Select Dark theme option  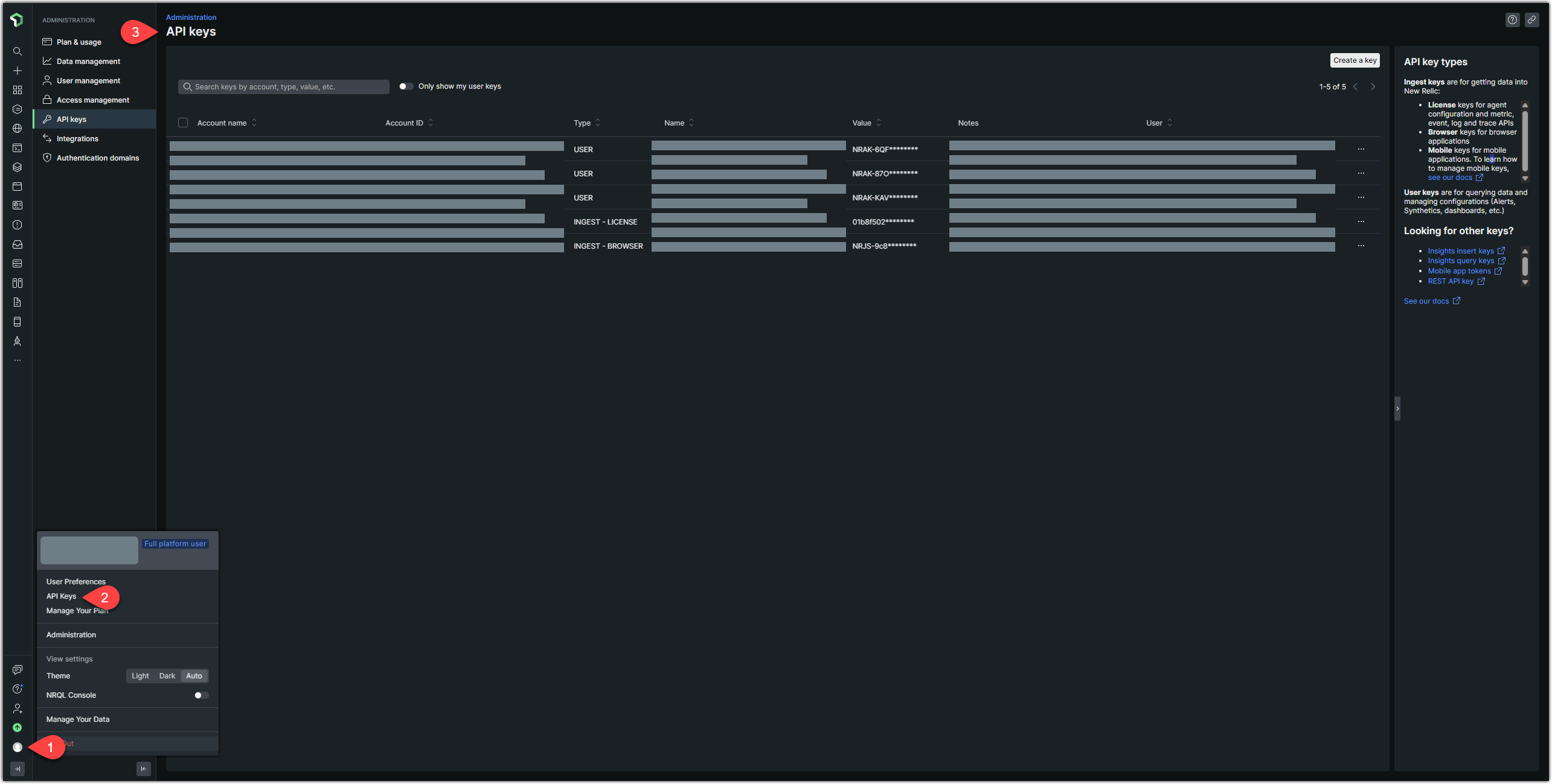tap(167, 676)
